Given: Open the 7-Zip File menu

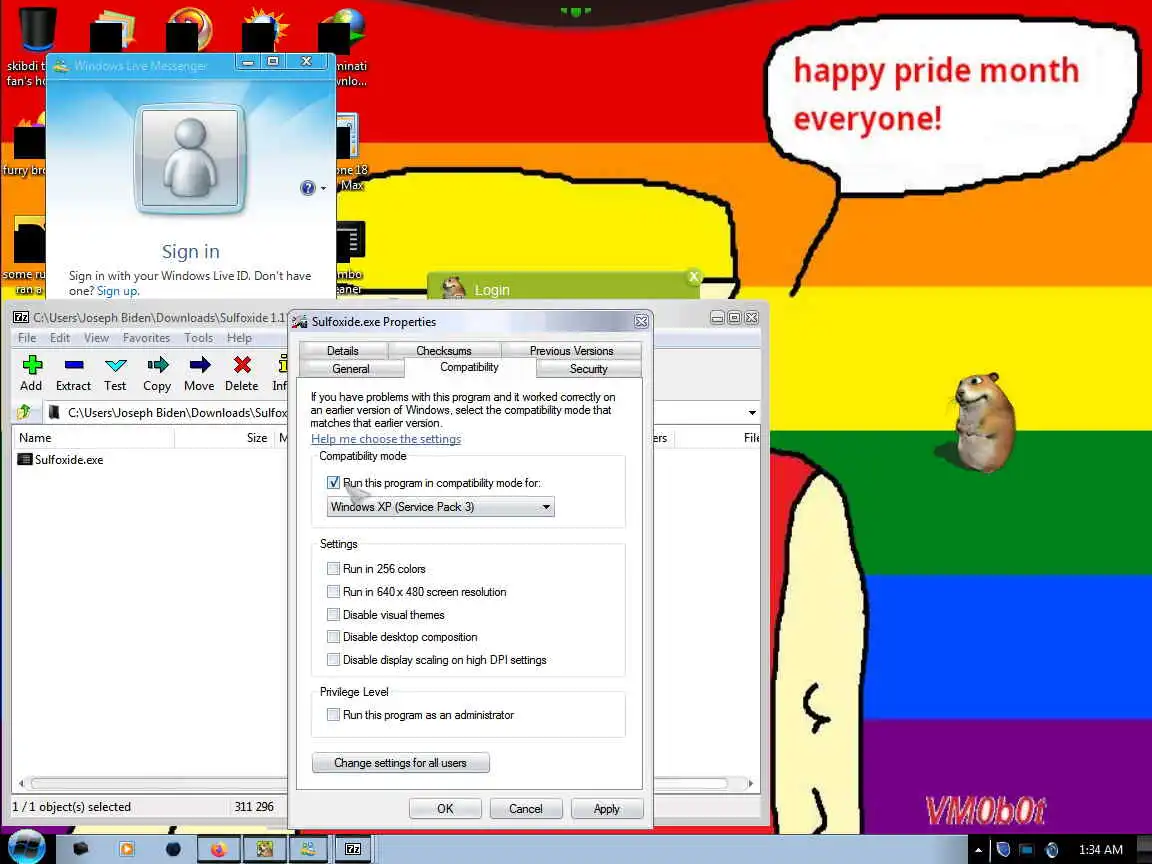Looking at the screenshot, I should [x=27, y=338].
